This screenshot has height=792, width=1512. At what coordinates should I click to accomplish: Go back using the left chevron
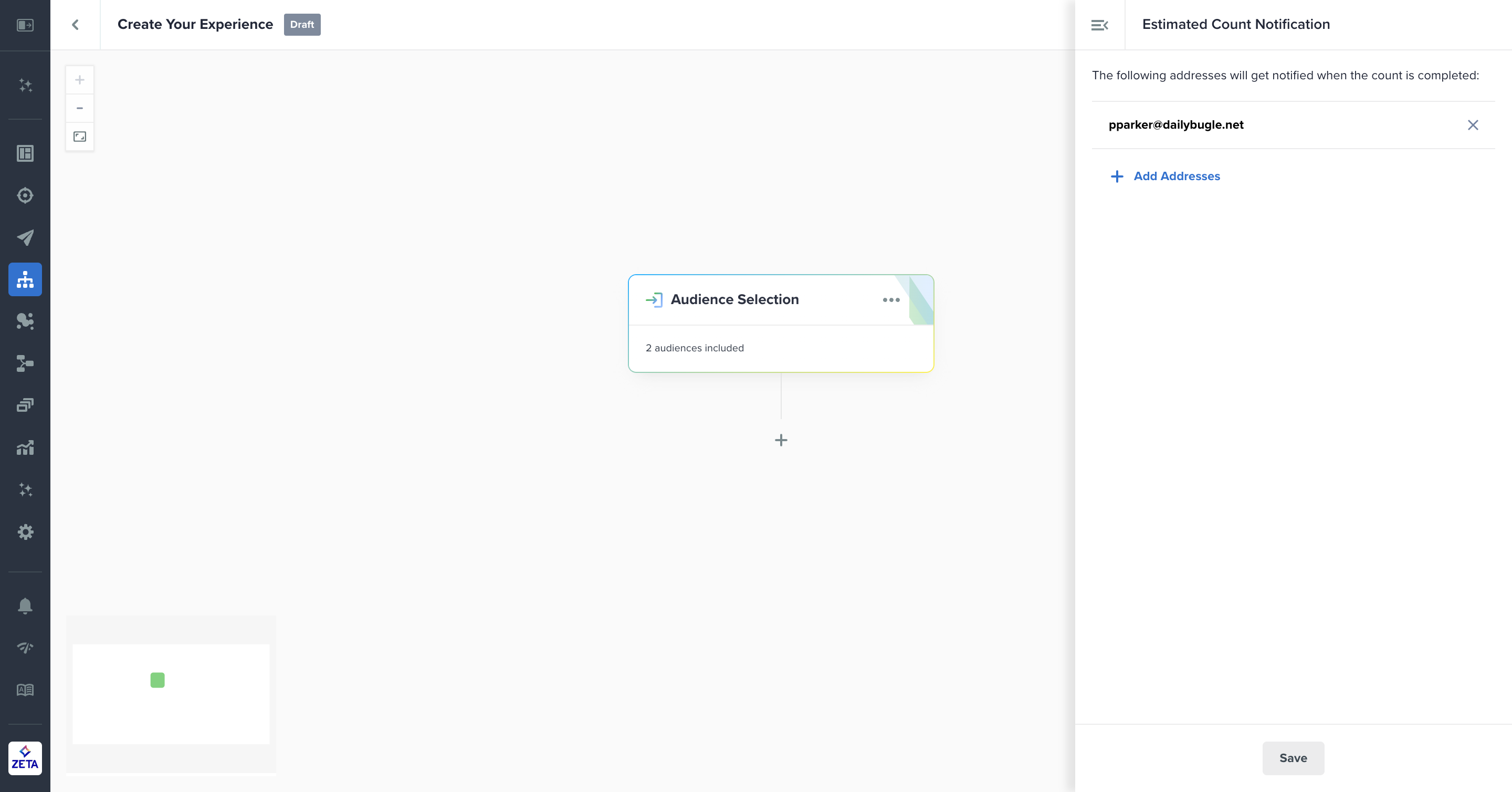click(75, 25)
